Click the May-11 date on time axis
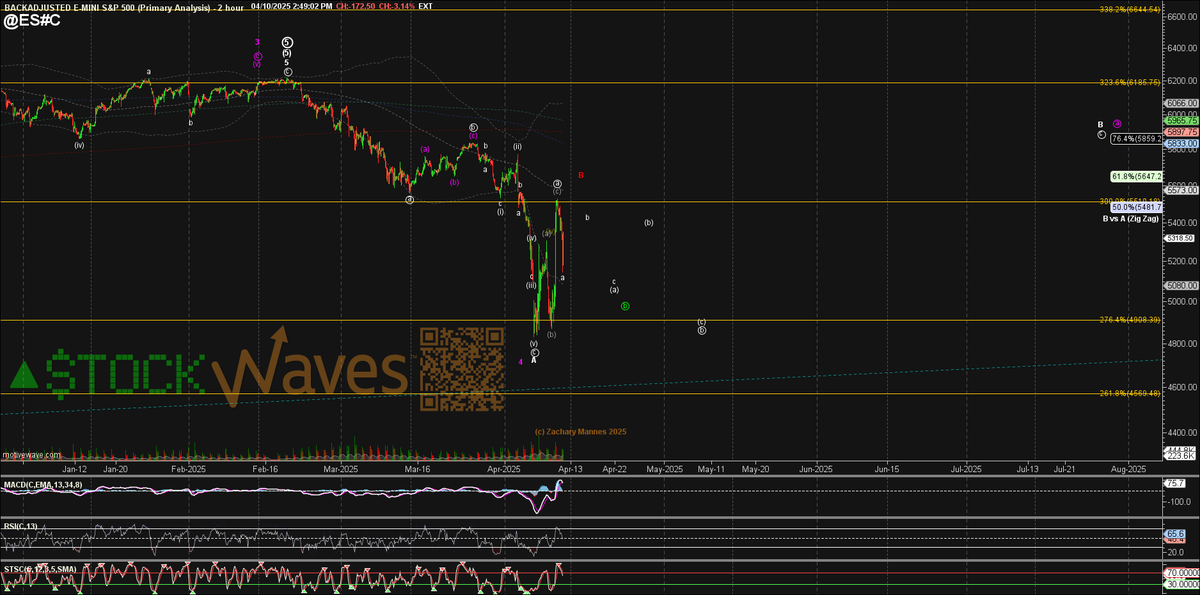 pyautogui.click(x=711, y=467)
